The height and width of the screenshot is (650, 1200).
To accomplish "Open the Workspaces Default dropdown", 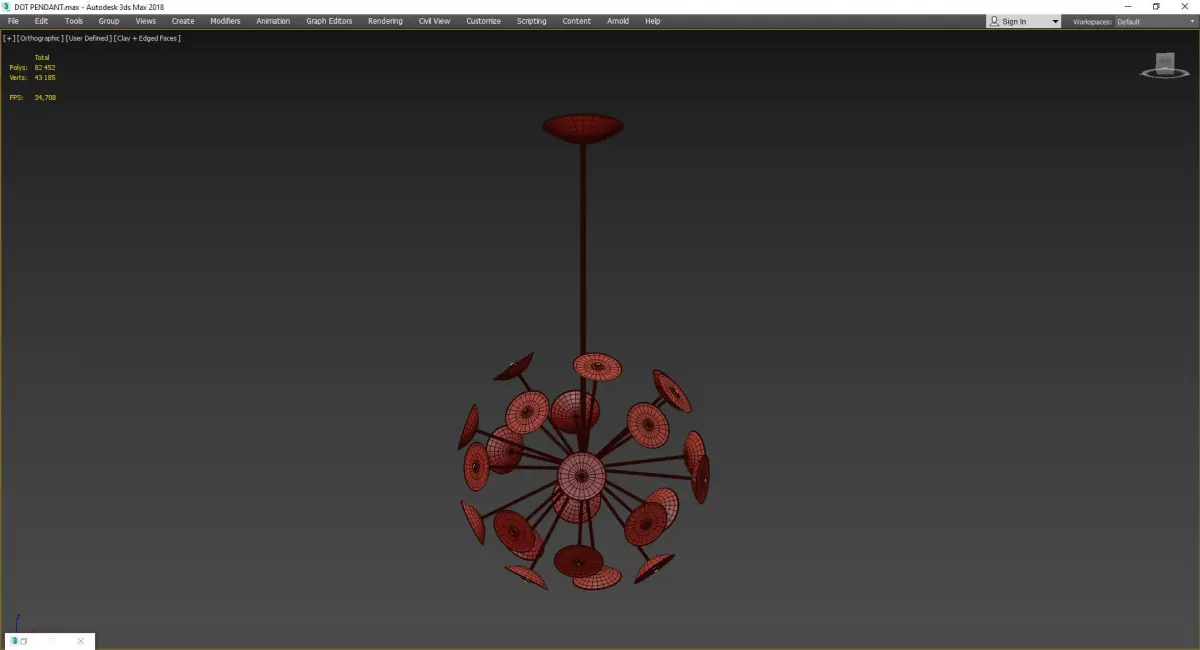I will coord(1154,22).
